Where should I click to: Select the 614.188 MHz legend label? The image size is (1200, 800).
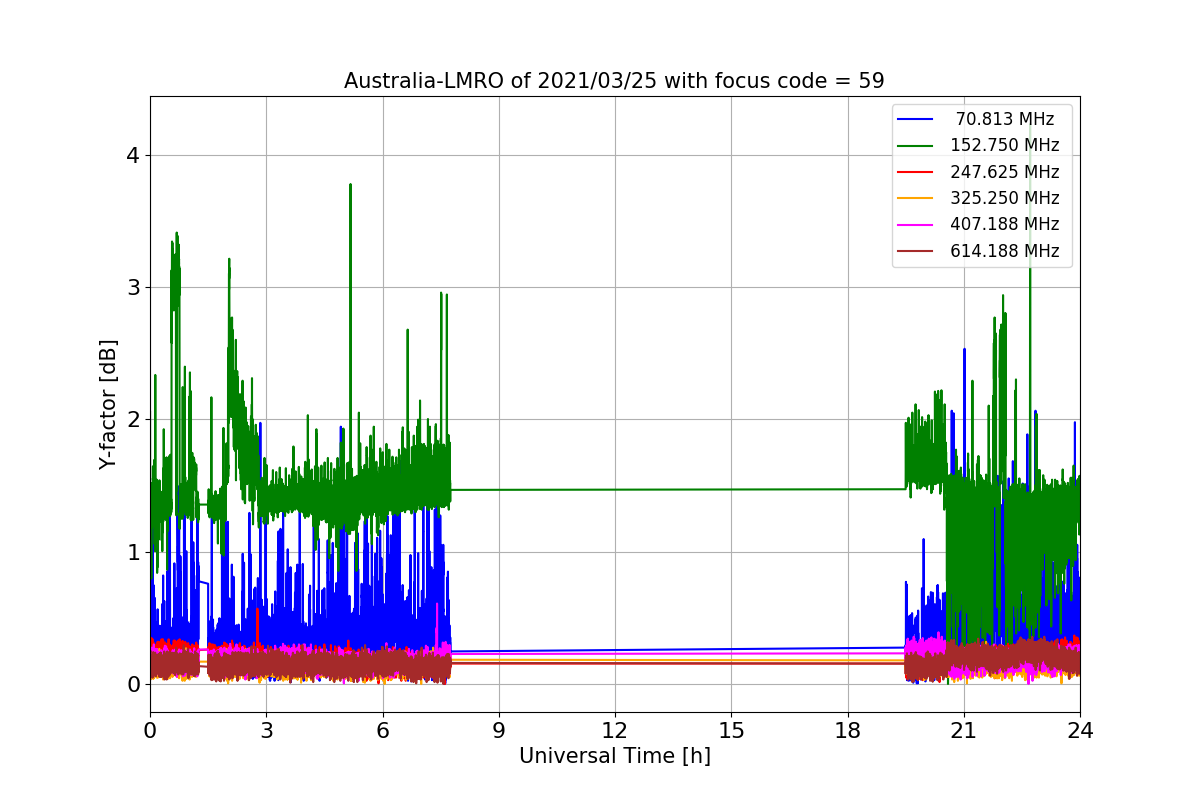click(1005, 251)
